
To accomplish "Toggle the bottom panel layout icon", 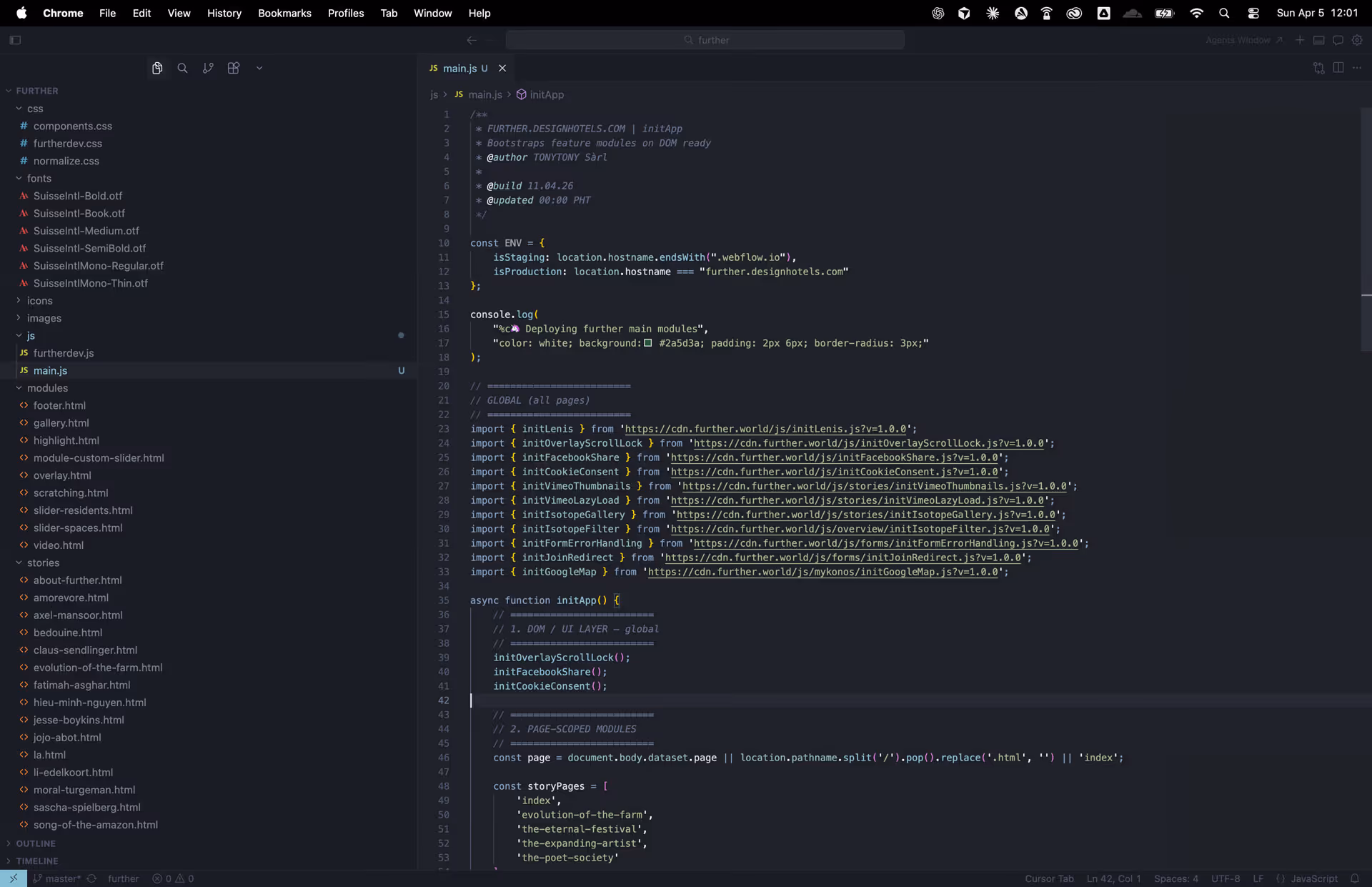I will [1319, 40].
